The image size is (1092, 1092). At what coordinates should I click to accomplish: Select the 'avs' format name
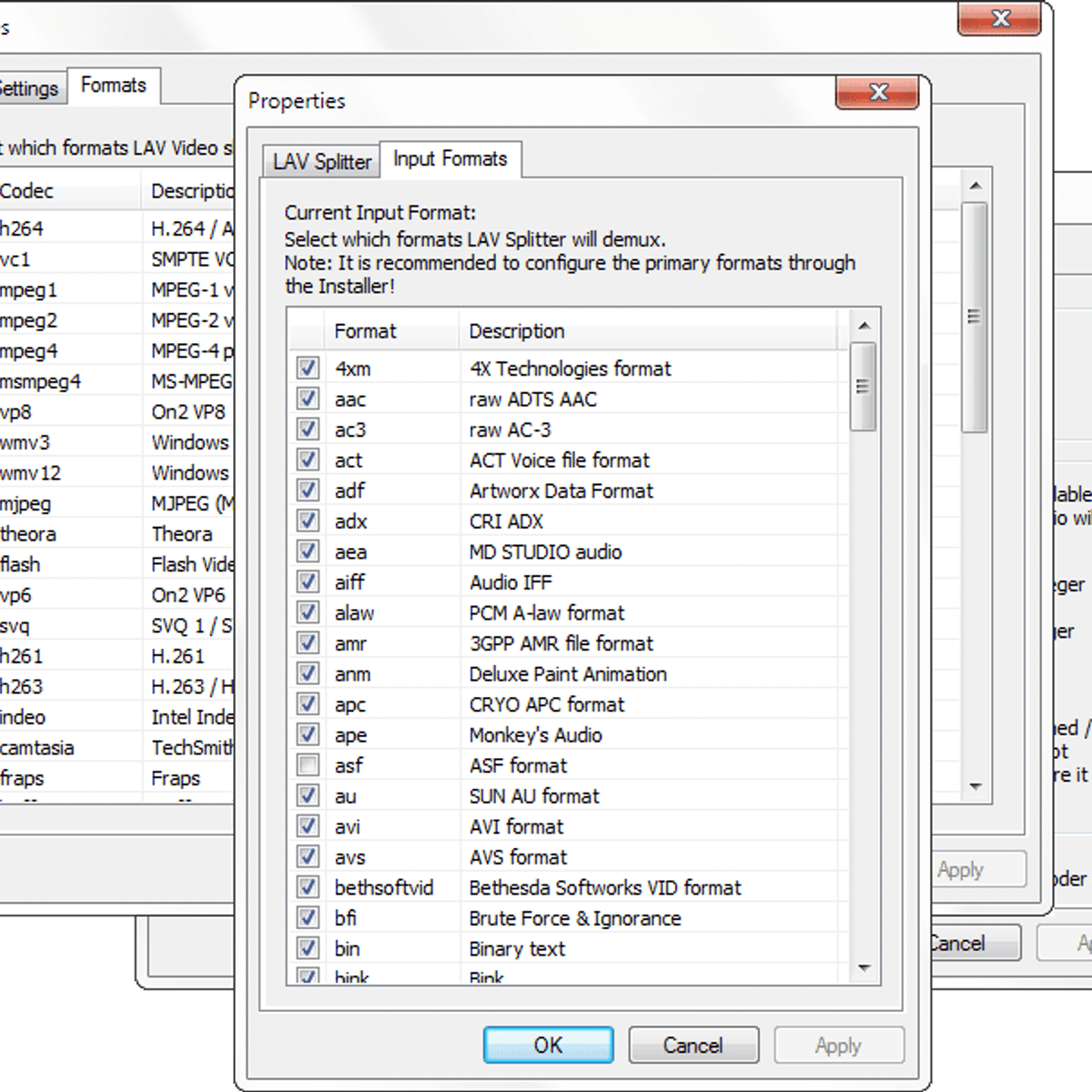(350, 857)
